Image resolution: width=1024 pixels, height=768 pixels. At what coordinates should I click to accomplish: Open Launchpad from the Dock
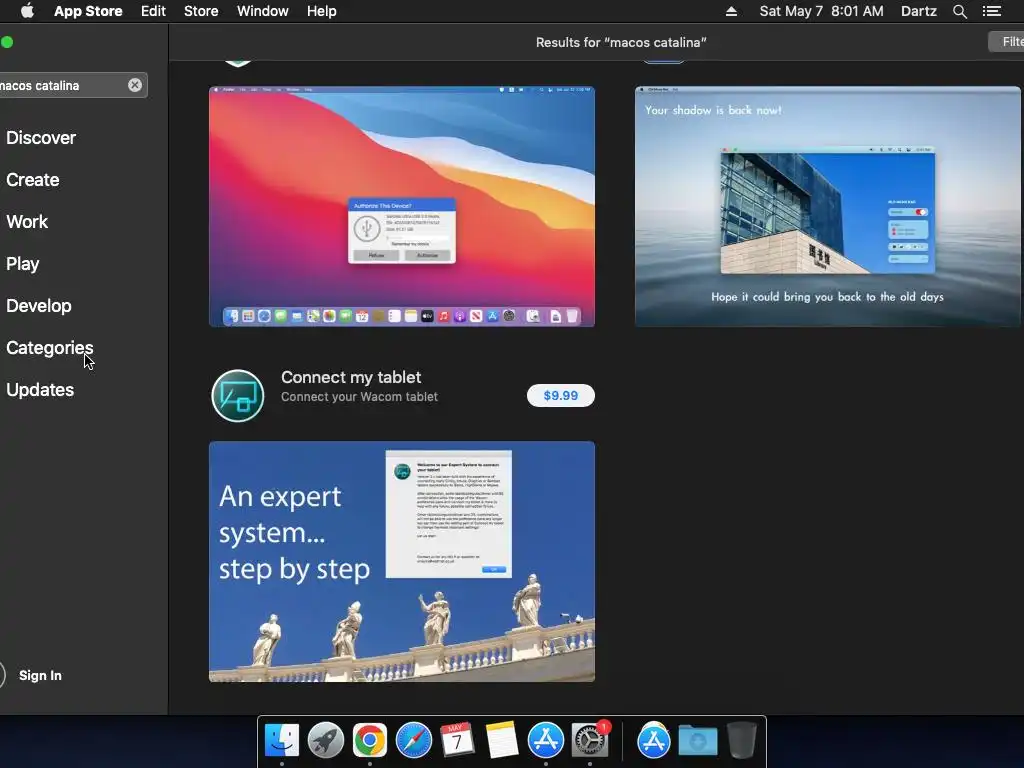point(325,741)
